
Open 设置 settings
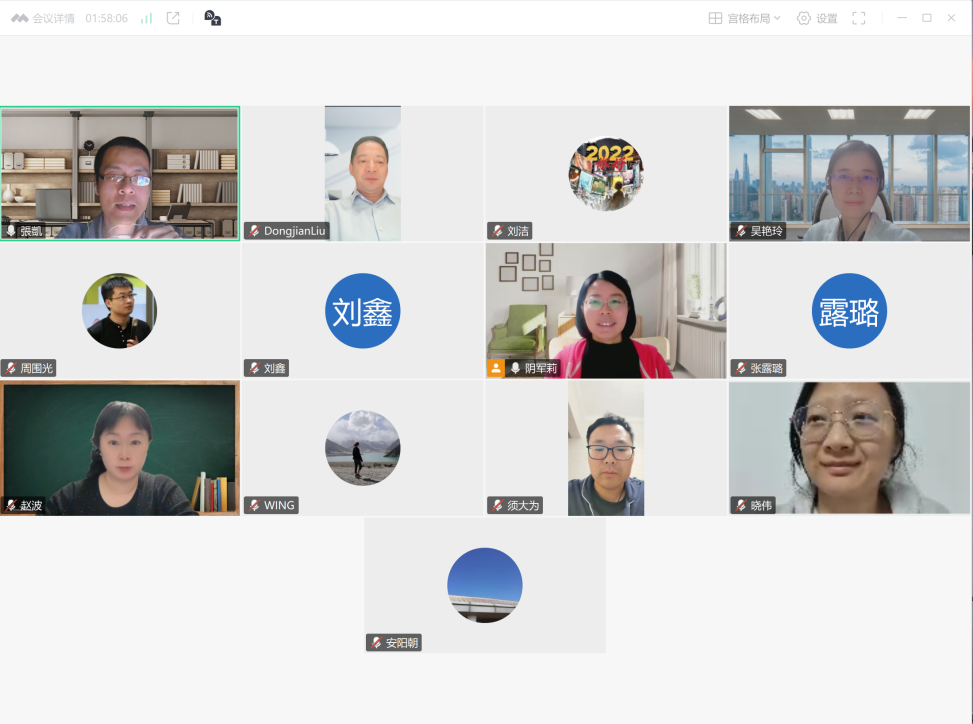coord(817,18)
